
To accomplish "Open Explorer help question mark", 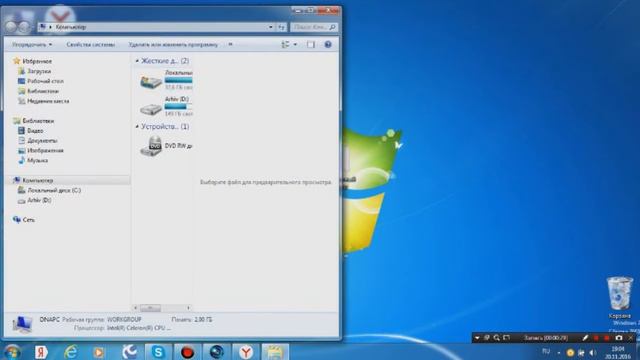I will [328, 44].
